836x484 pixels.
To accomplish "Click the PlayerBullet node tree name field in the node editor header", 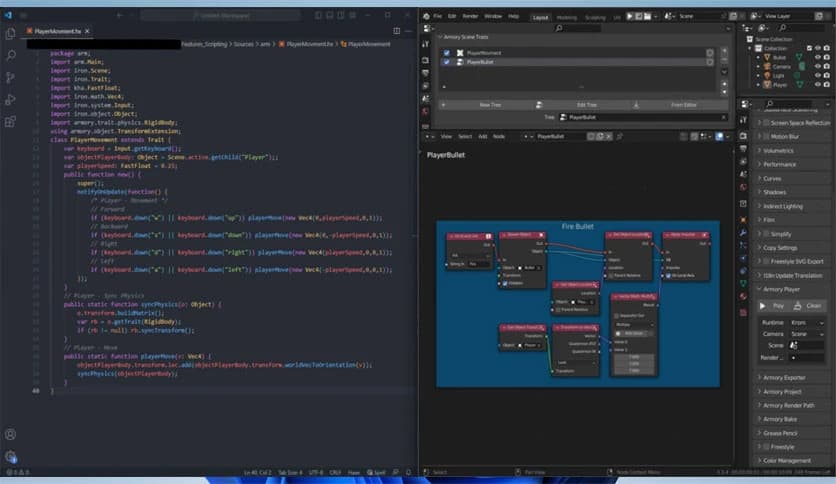I will point(561,136).
